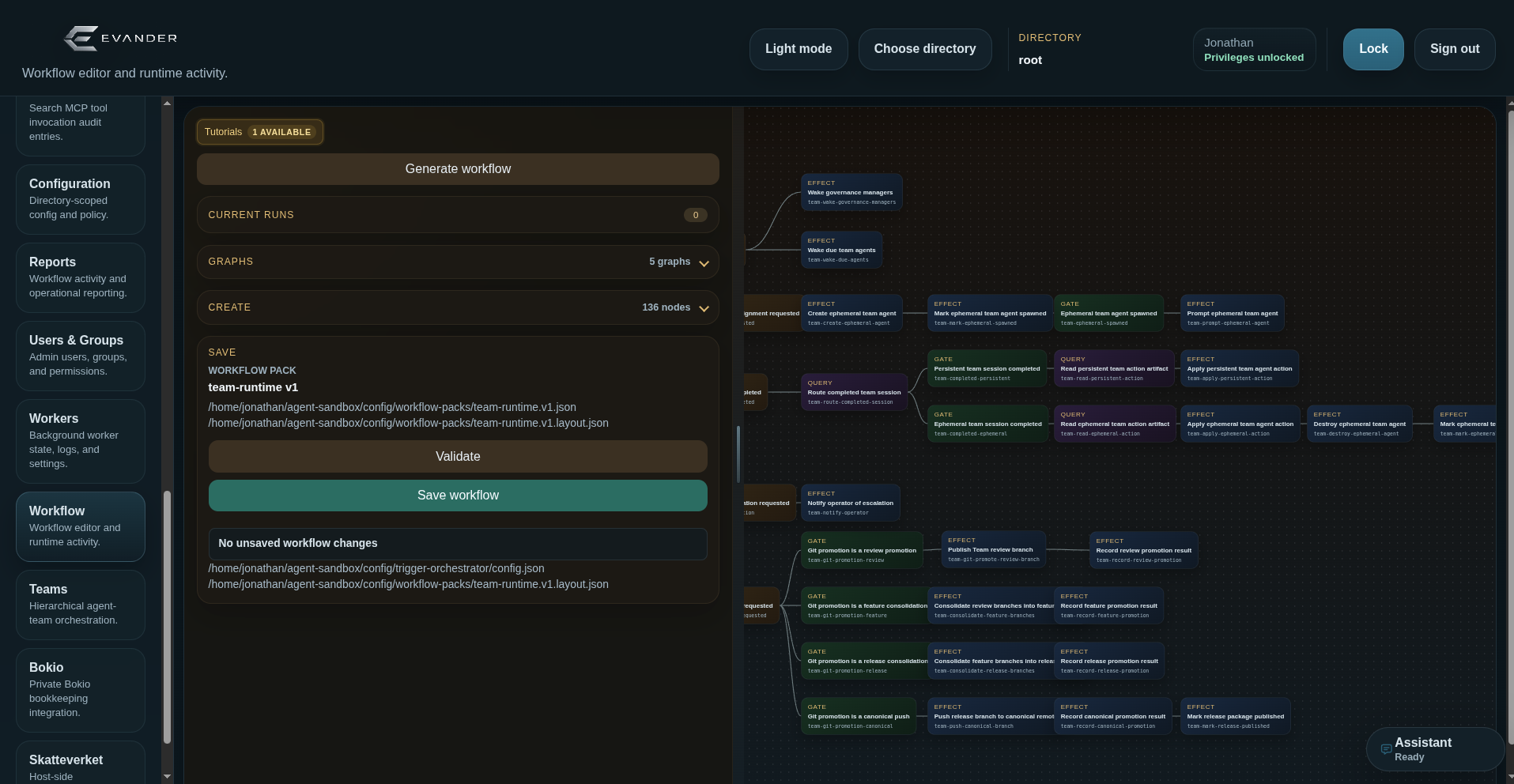Click the Validate button
This screenshot has height=784, width=1514.
point(458,457)
